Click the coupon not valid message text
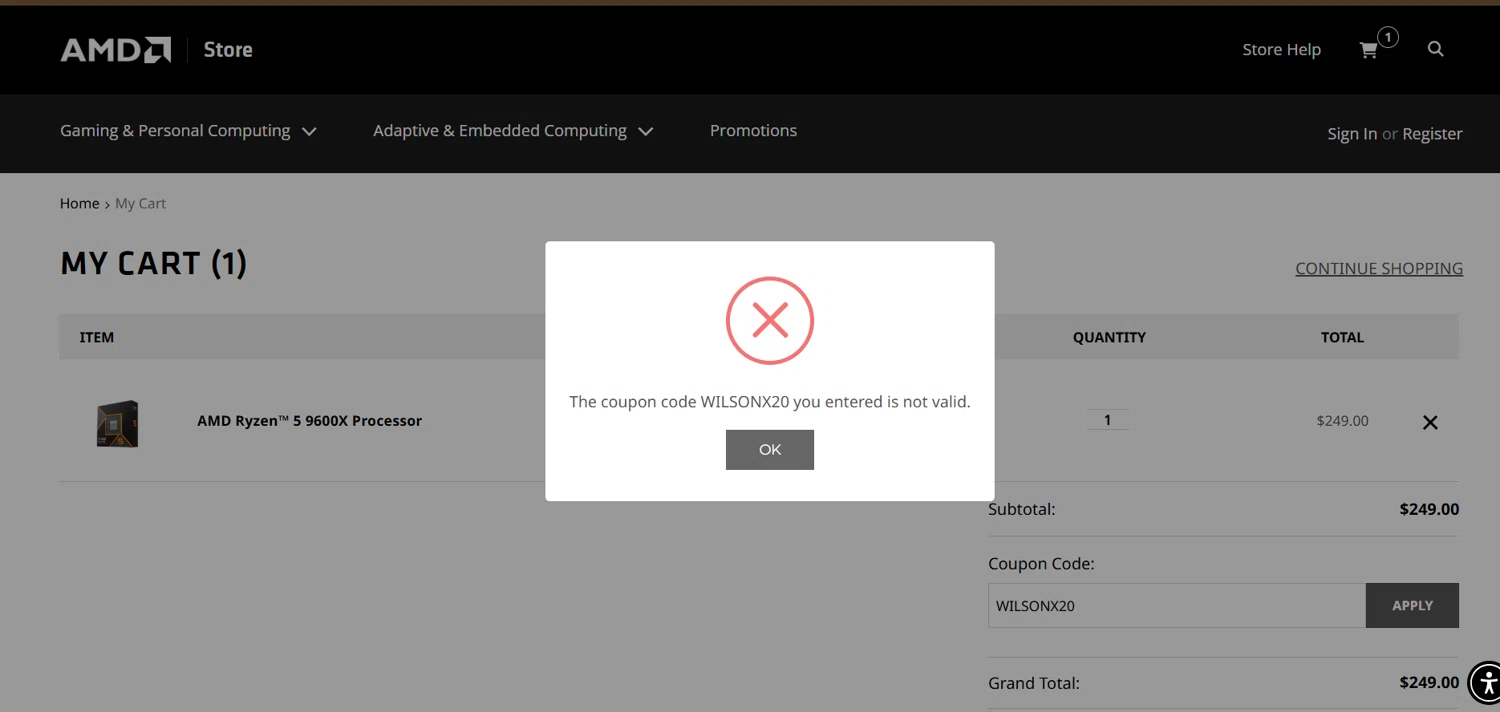1500x712 pixels. tap(770, 402)
